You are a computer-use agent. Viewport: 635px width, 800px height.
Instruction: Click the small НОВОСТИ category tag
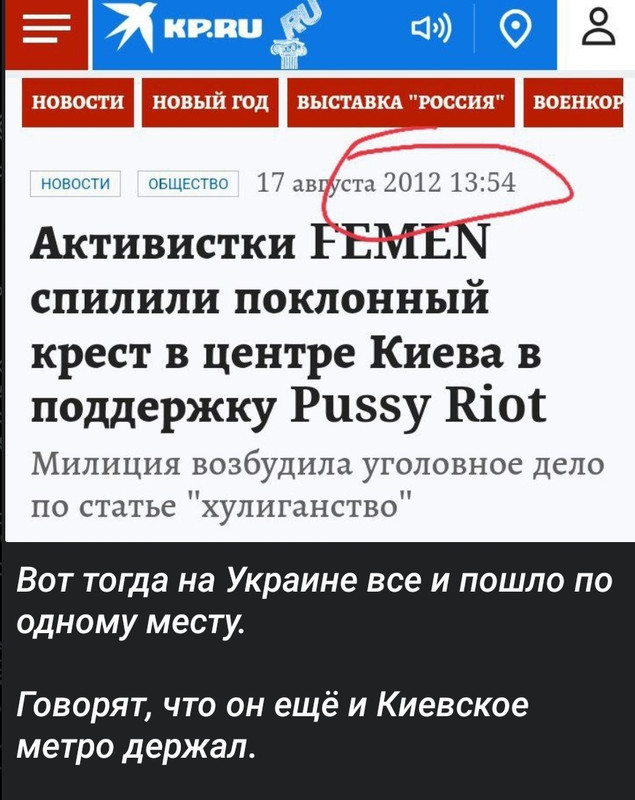75,184
